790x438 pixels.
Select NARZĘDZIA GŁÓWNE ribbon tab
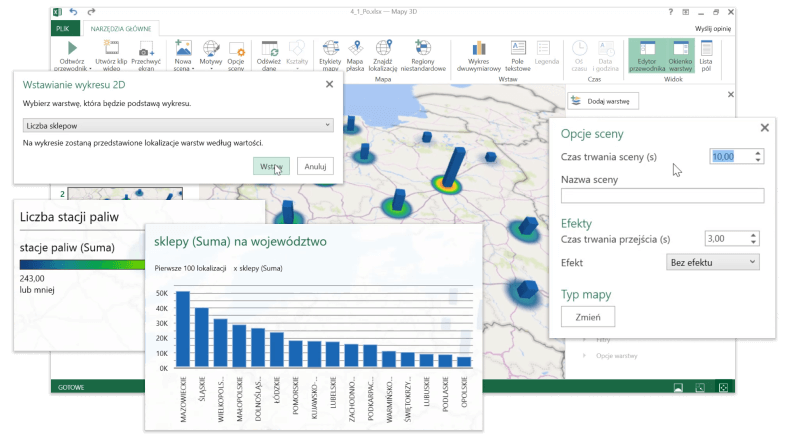121,29
